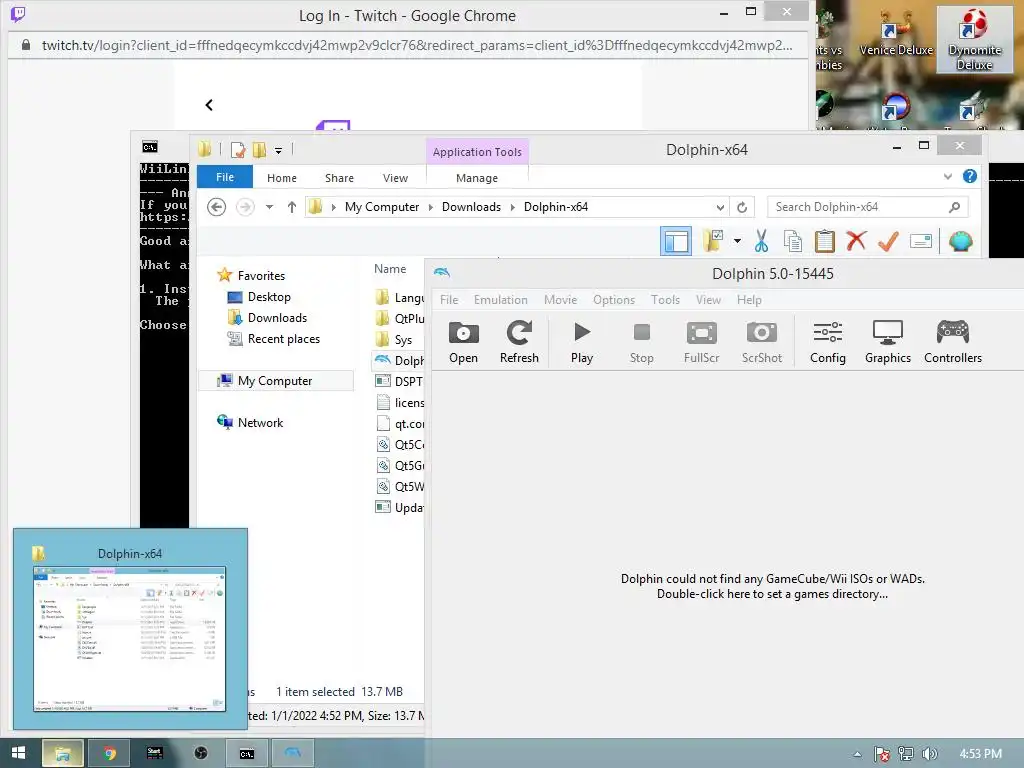This screenshot has width=1024, height=768.
Task: Click Downloads in the address breadcrumb
Action: coord(471,207)
